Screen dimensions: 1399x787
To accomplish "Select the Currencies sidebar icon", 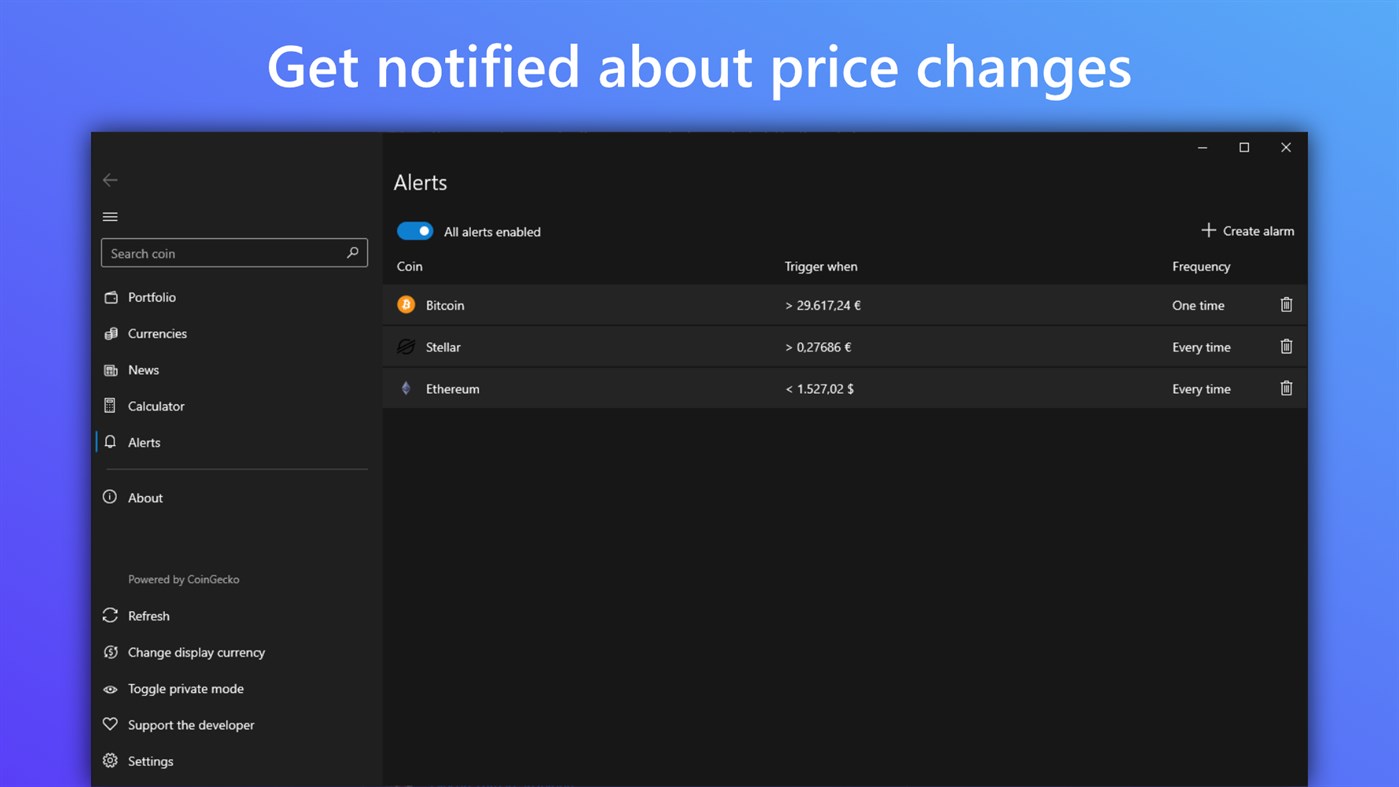I will pyautogui.click(x=110, y=333).
